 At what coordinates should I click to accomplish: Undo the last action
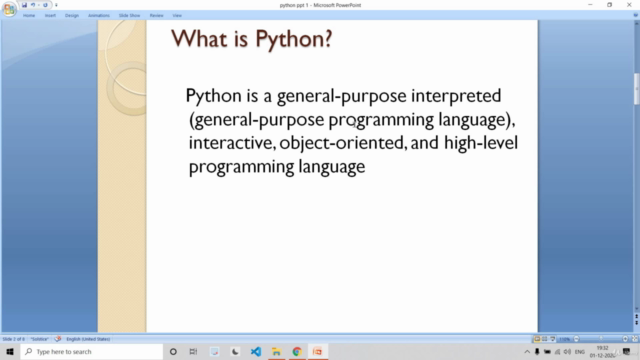point(33,5)
